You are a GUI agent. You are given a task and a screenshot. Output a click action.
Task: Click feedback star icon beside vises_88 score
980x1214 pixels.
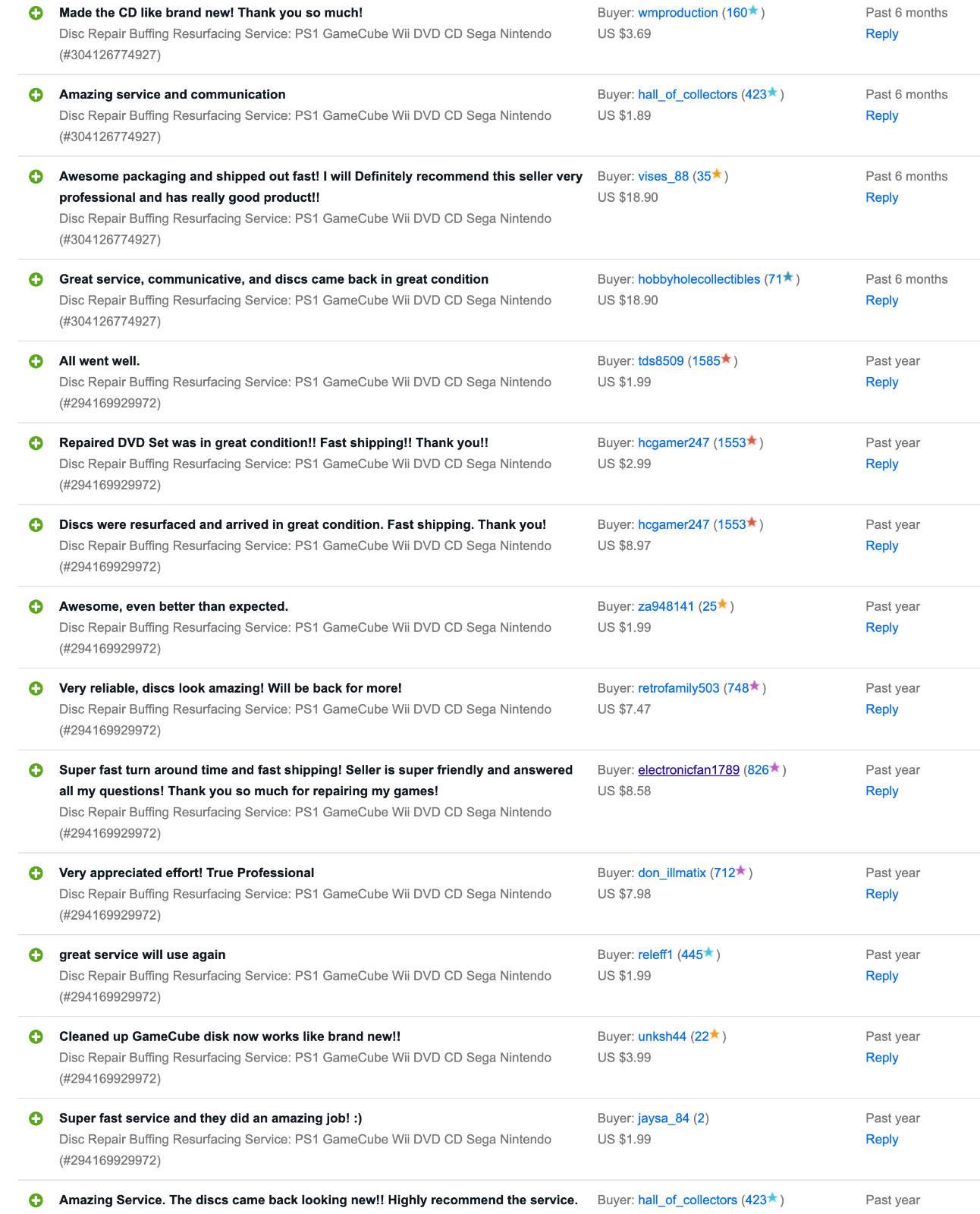tap(717, 175)
